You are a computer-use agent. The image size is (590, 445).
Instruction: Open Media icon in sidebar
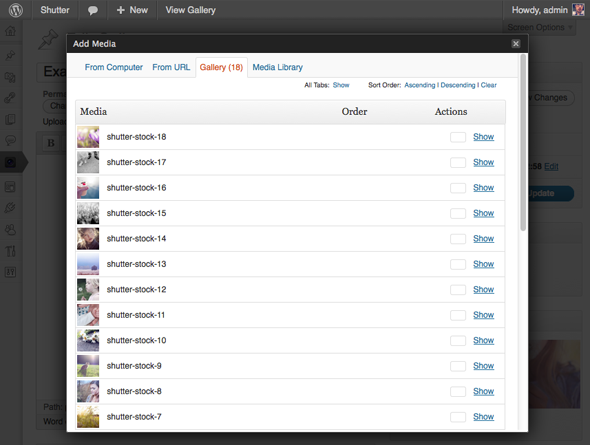pos(10,77)
